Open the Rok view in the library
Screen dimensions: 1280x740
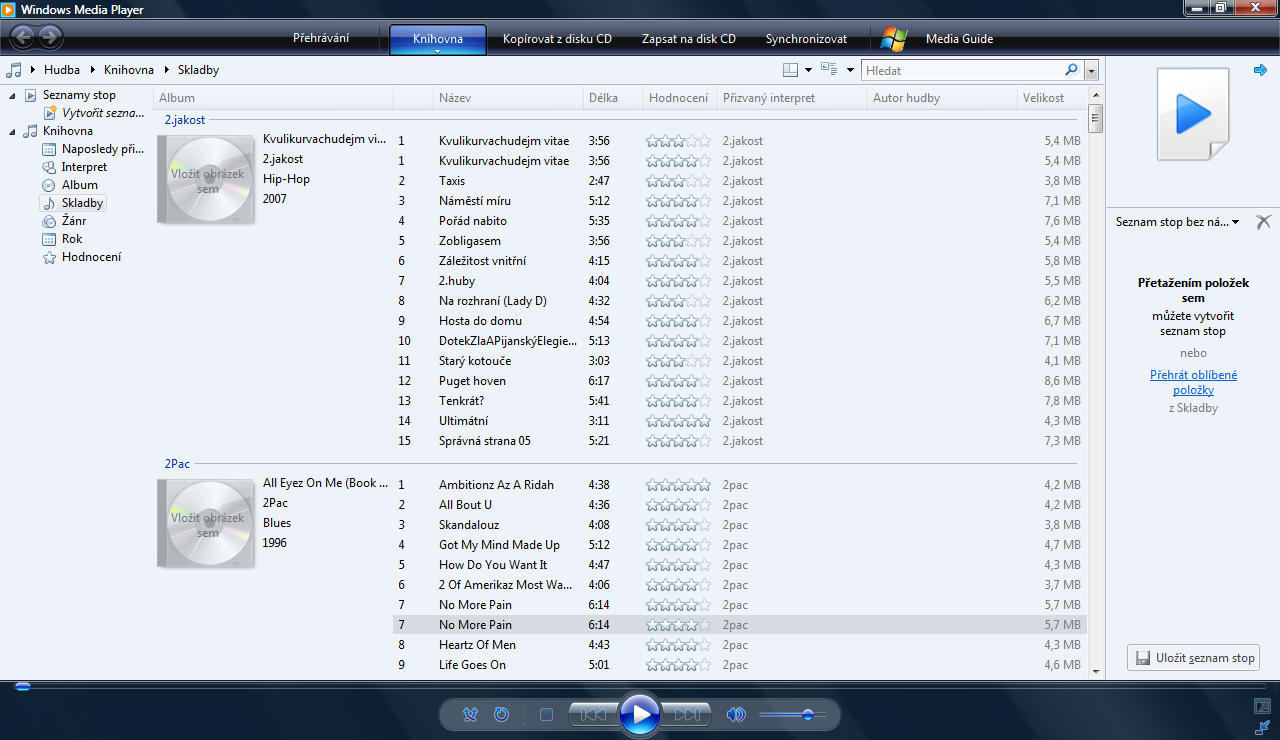click(72, 239)
